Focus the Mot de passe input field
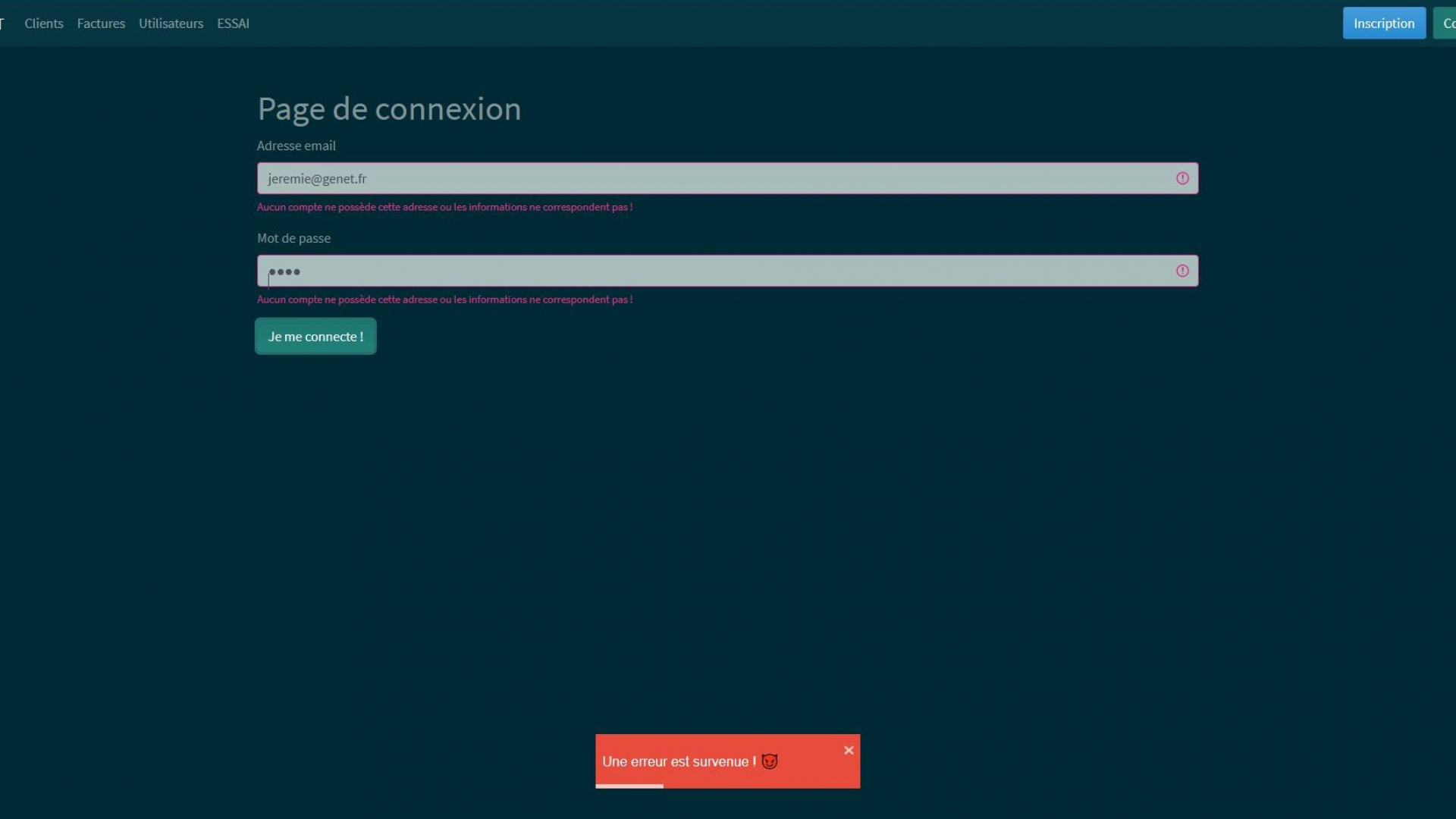 [713, 271]
